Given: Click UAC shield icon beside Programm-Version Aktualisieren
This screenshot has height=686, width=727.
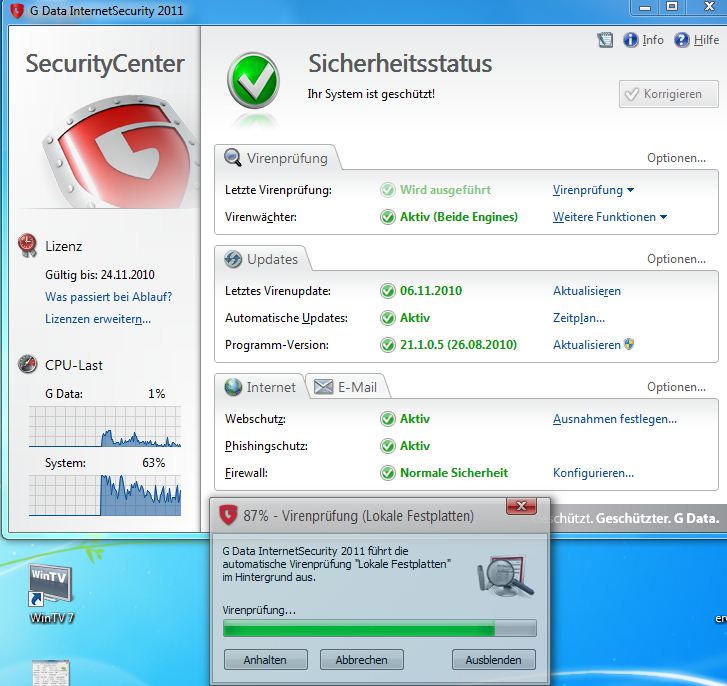Looking at the screenshot, I should coord(629,344).
